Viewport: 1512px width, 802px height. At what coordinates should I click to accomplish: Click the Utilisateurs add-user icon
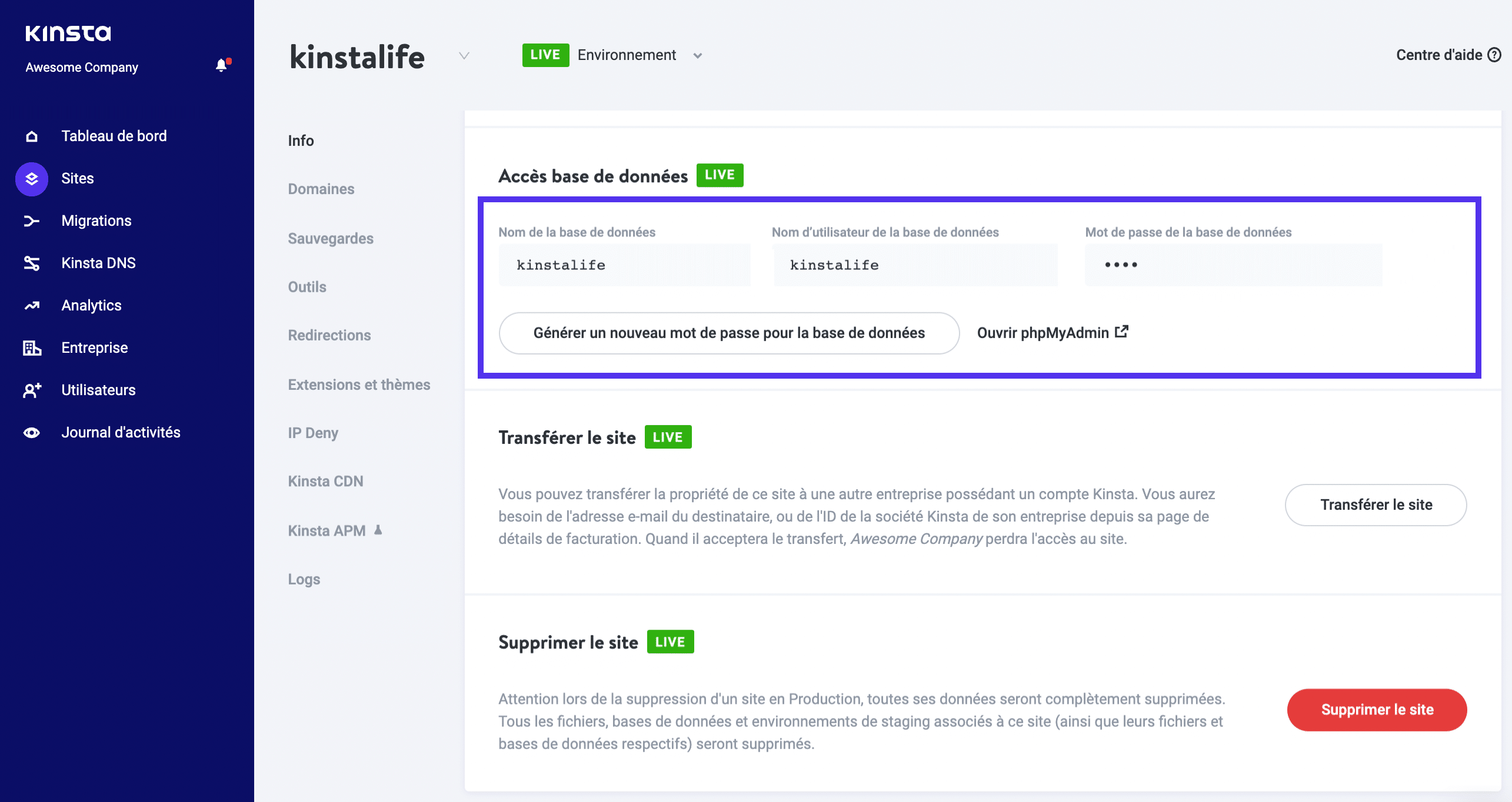tap(31, 390)
